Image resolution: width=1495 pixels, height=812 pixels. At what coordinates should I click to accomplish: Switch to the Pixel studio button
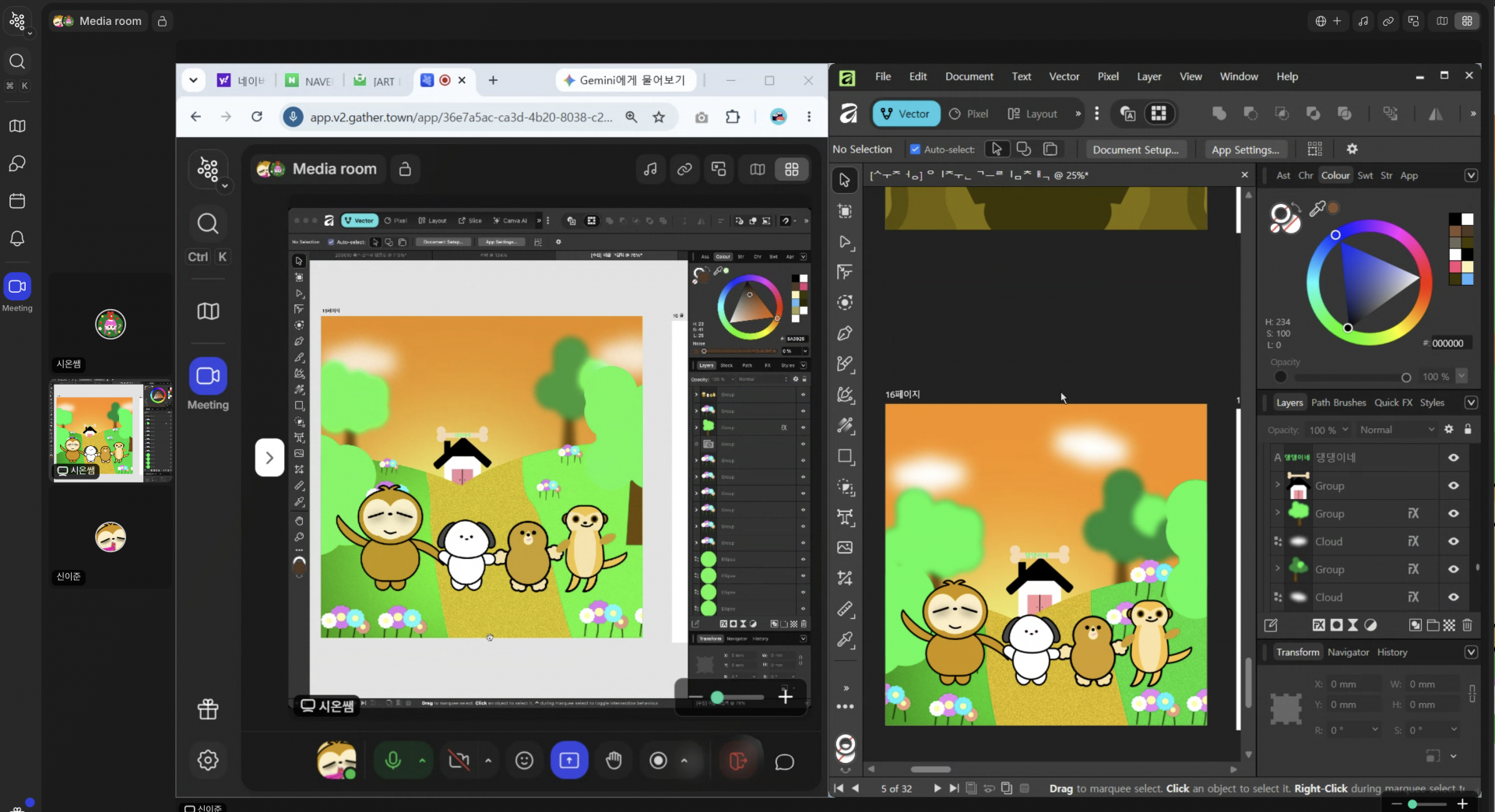(x=969, y=114)
